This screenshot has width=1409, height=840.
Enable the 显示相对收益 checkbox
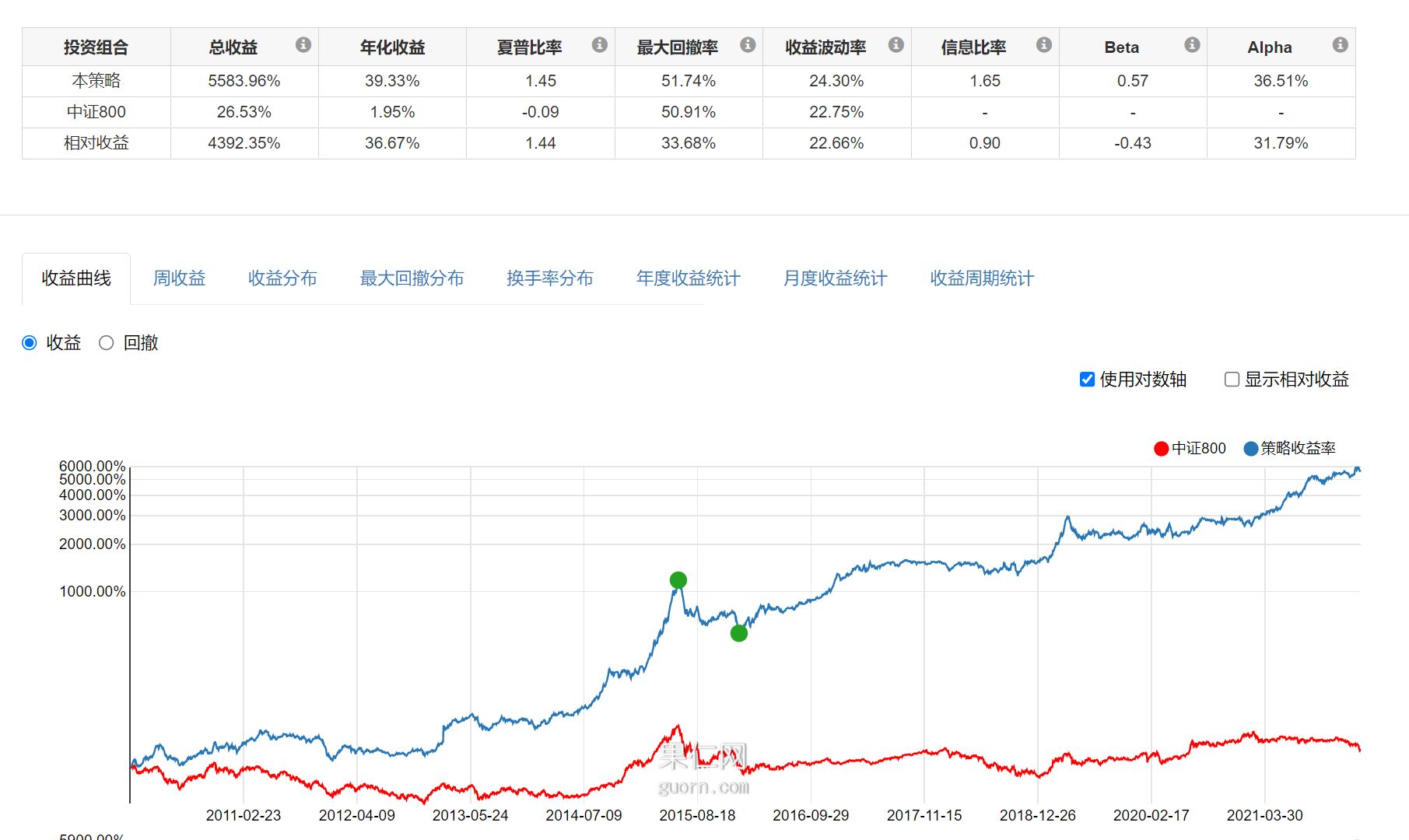click(1232, 380)
